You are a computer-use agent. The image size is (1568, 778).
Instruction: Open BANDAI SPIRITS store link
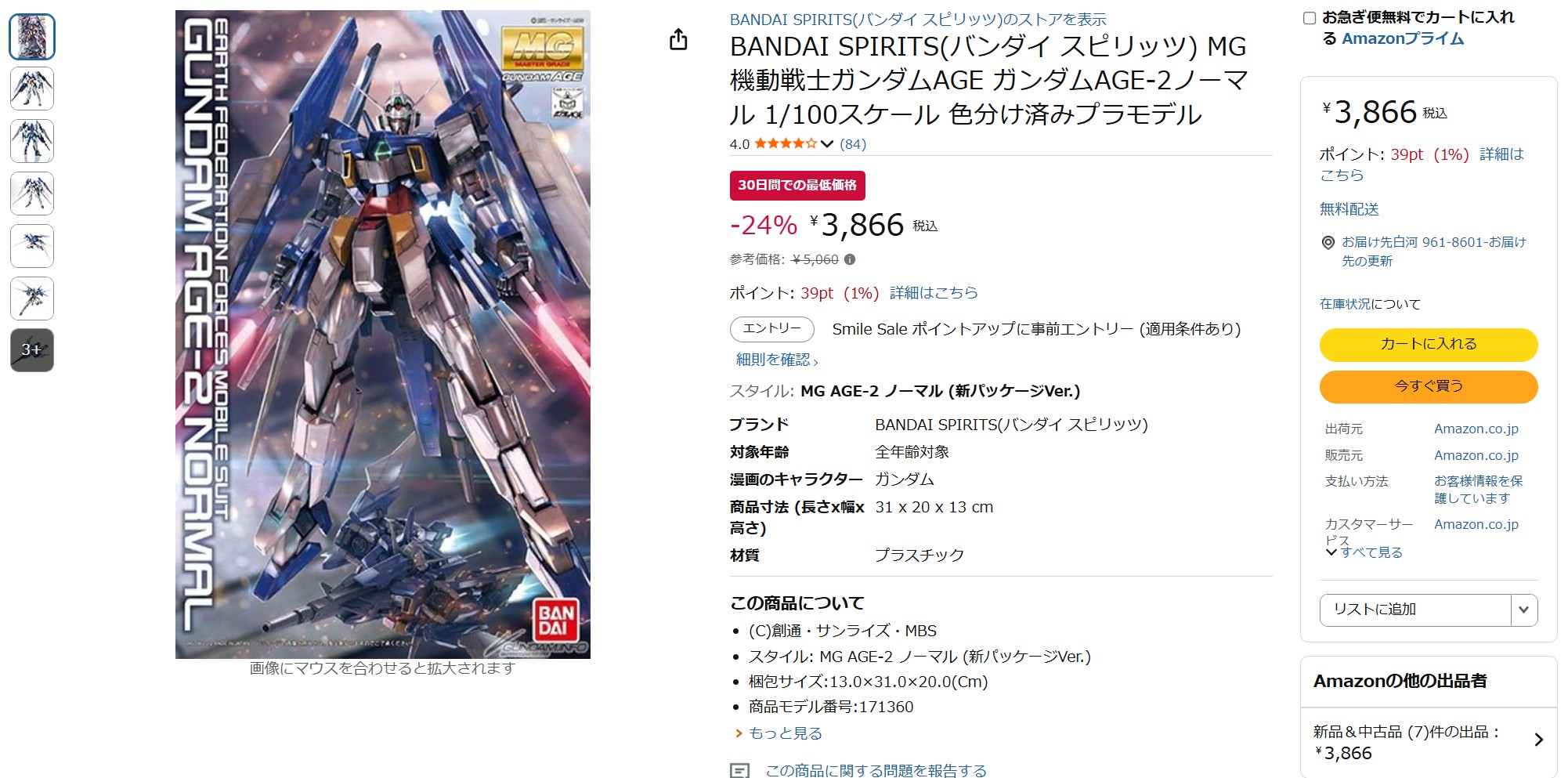click(x=918, y=20)
